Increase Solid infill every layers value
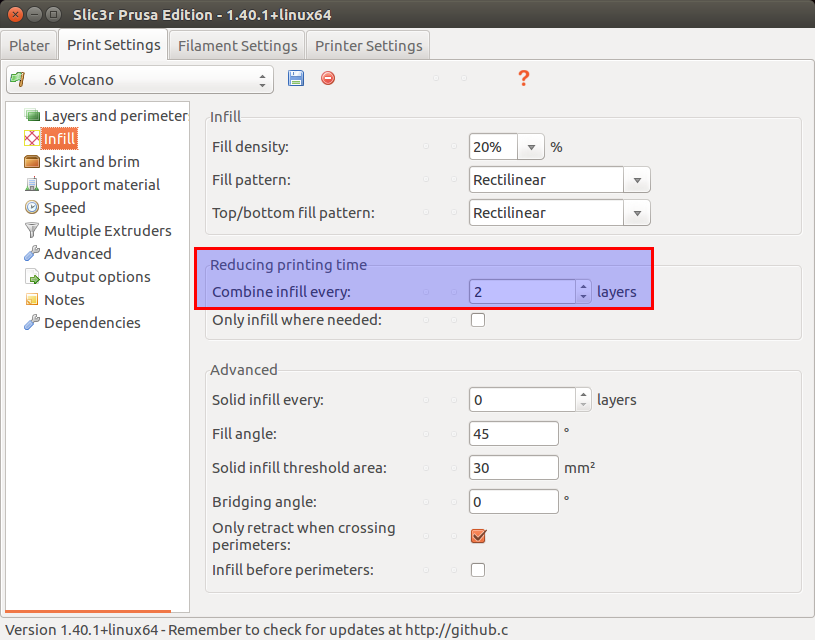 coord(583,394)
